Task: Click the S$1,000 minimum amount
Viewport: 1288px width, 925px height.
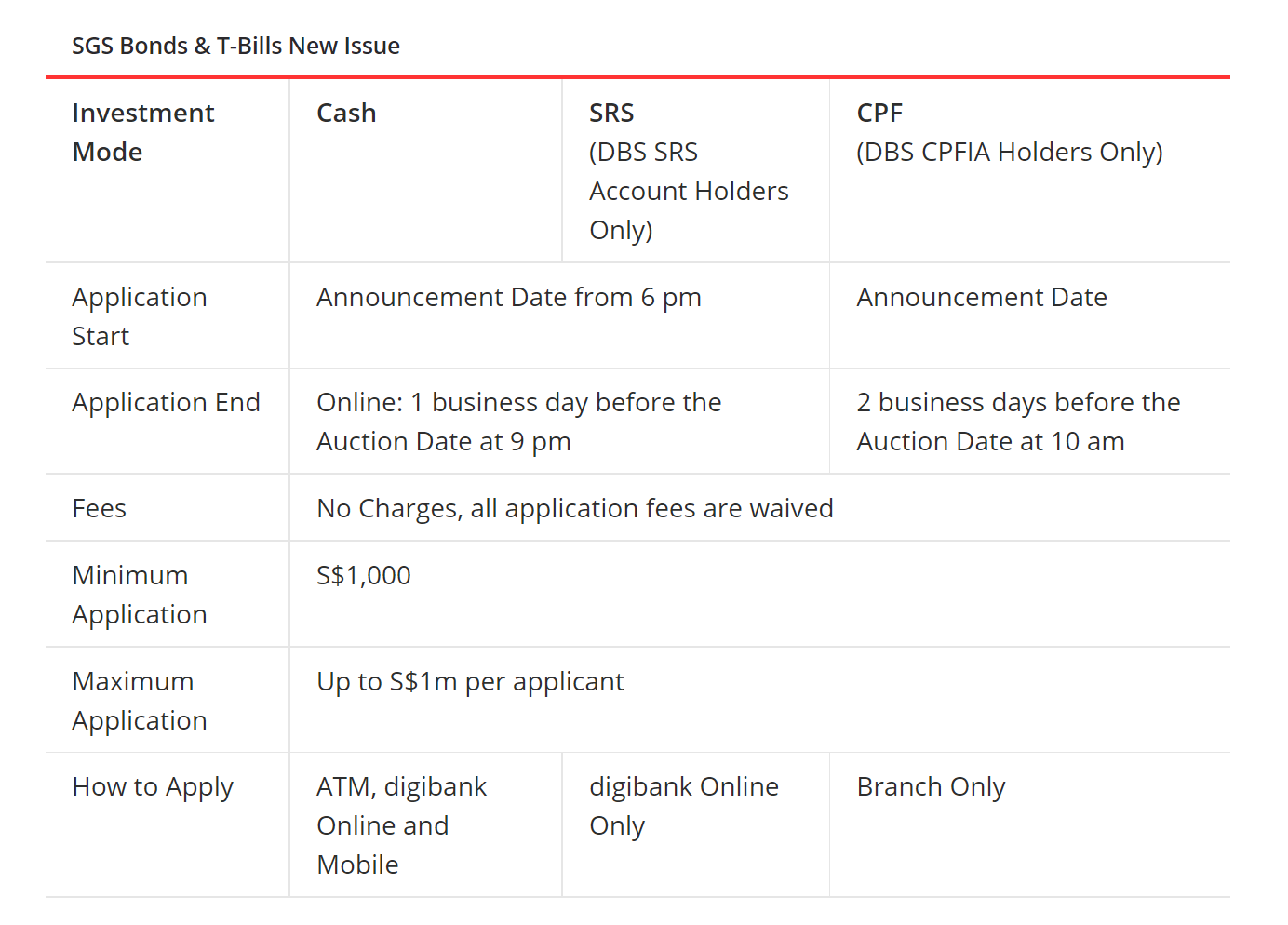Action: [x=364, y=575]
